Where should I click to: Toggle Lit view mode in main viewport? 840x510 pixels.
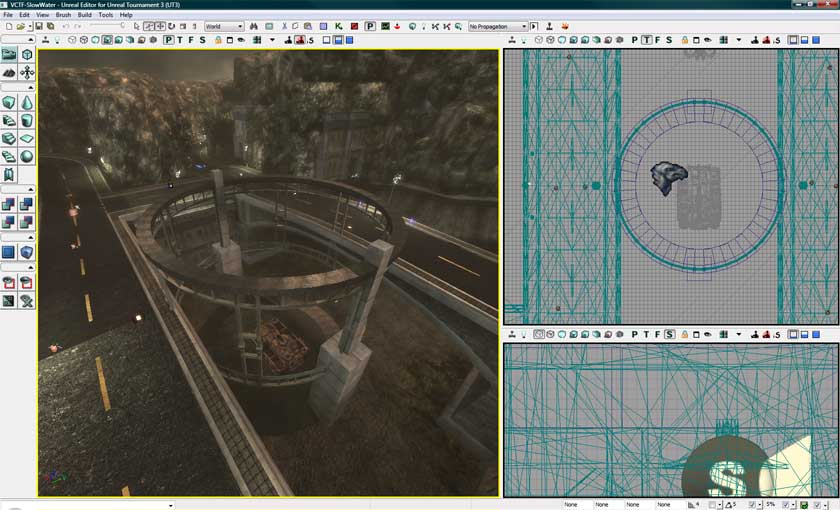[107, 40]
